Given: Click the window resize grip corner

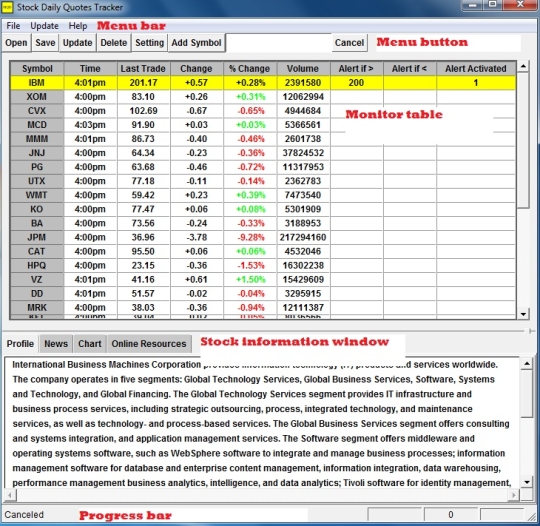Looking at the screenshot, I should coord(532,517).
